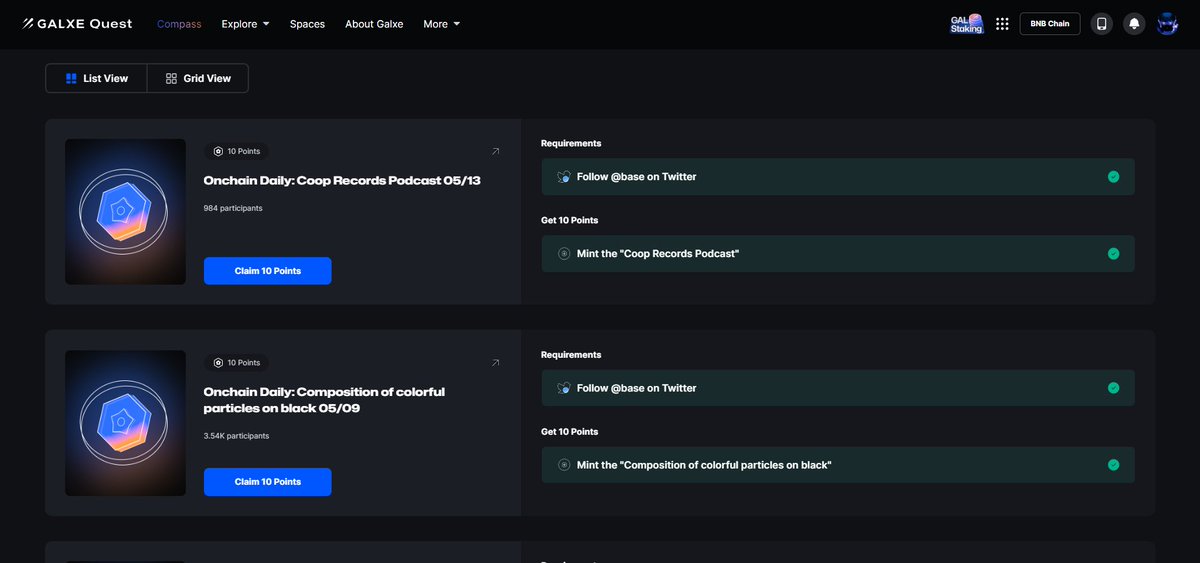This screenshot has width=1200, height=563.
Task: Select Mint the "Coop Records Podcast" task
Action: click(x=838, y=254)
